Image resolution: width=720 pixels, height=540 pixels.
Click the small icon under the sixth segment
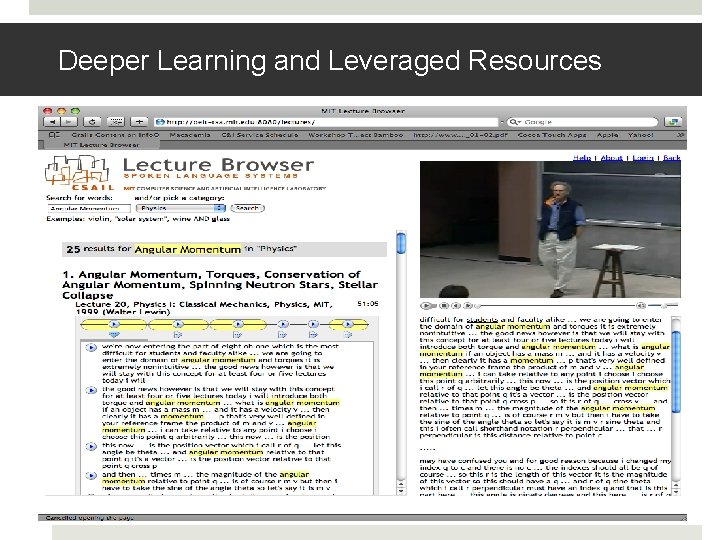348,335
